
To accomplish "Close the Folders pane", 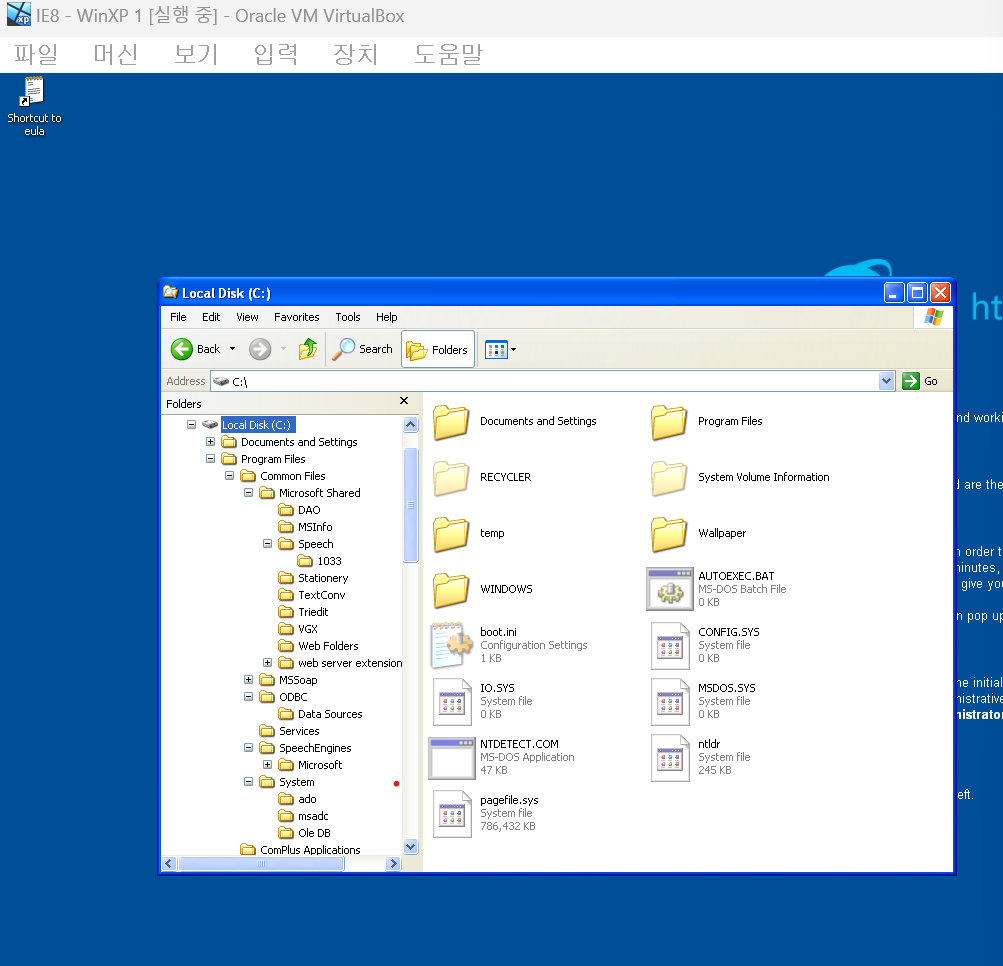I will coord(404,400).
